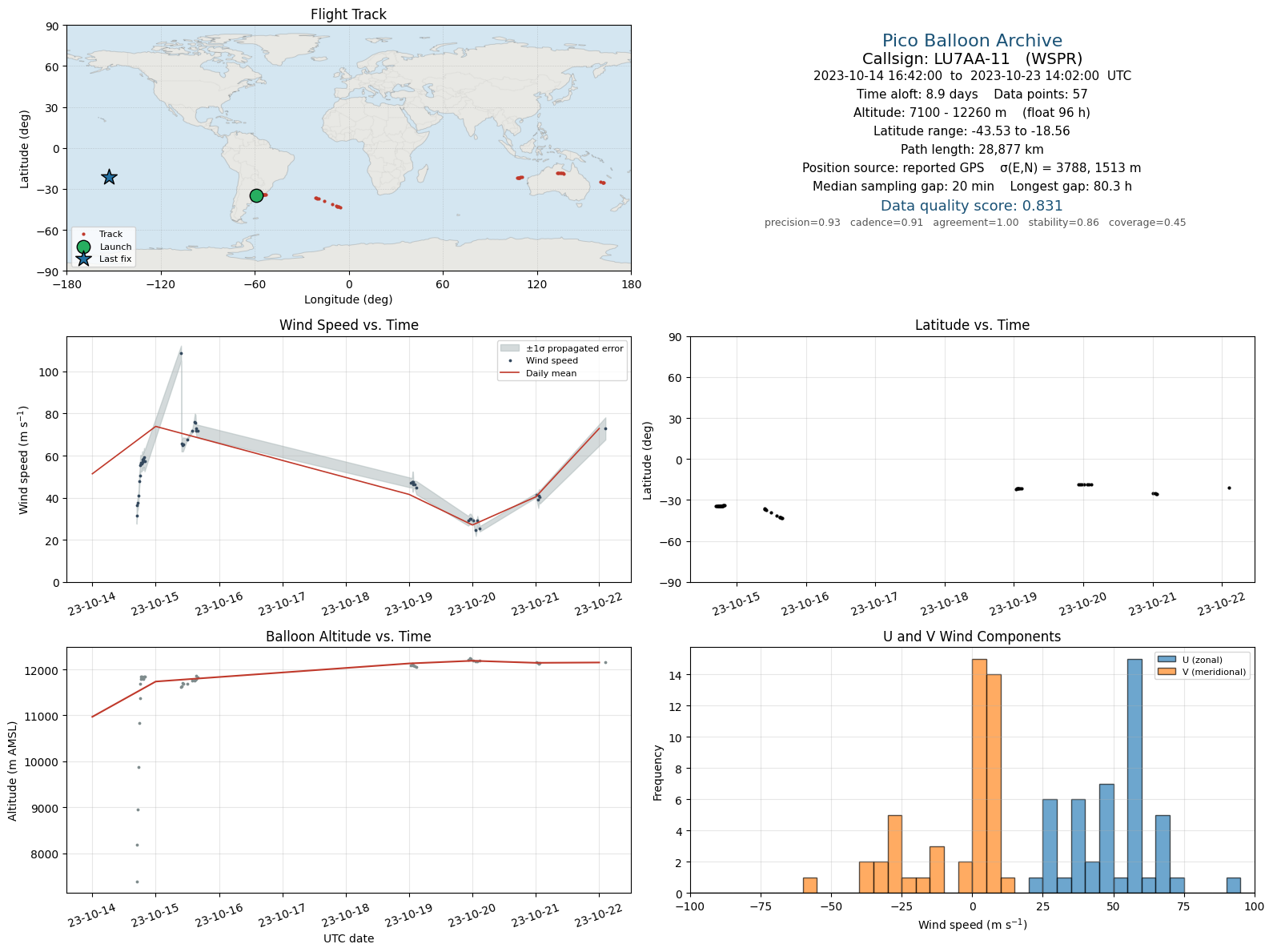Click the Median sampling gap line
The width and height of the screenshot is (1273, 952).
point(972,187)
